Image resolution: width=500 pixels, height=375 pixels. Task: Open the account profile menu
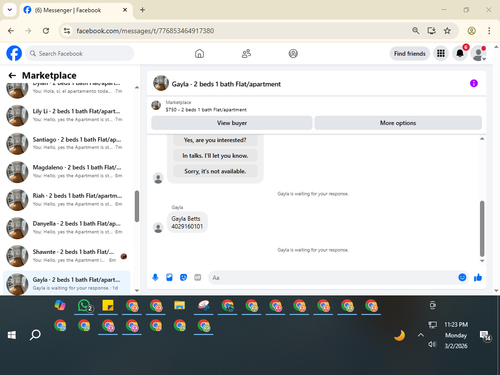479,53
